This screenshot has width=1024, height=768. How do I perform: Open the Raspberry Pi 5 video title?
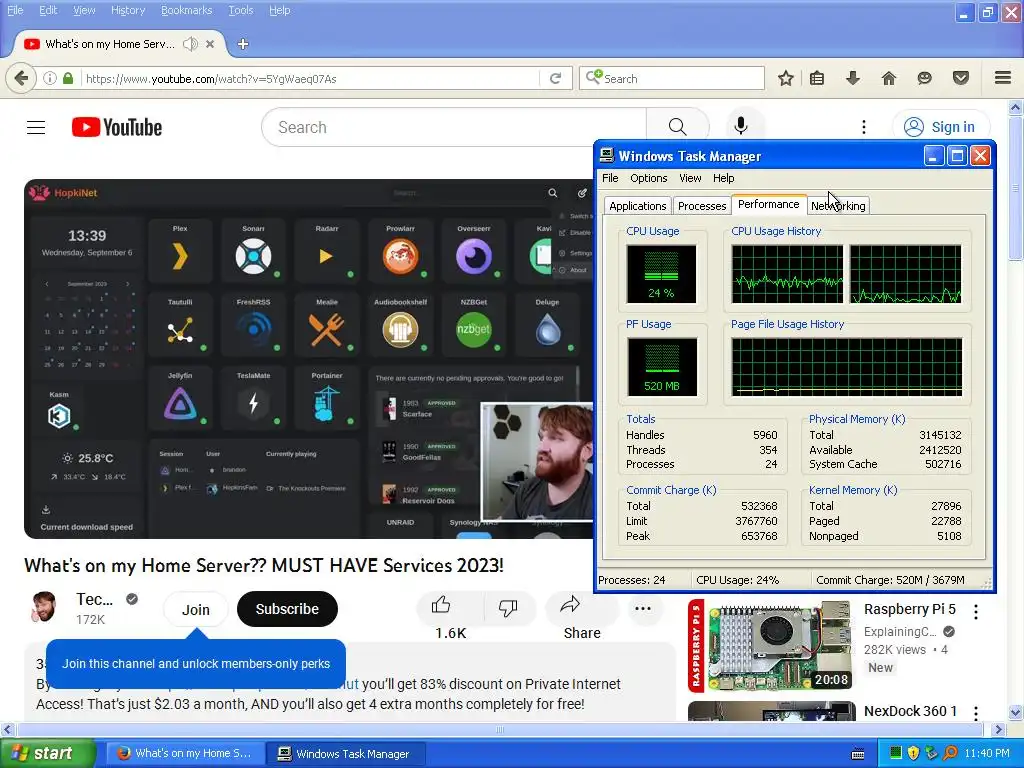(909, 609)
